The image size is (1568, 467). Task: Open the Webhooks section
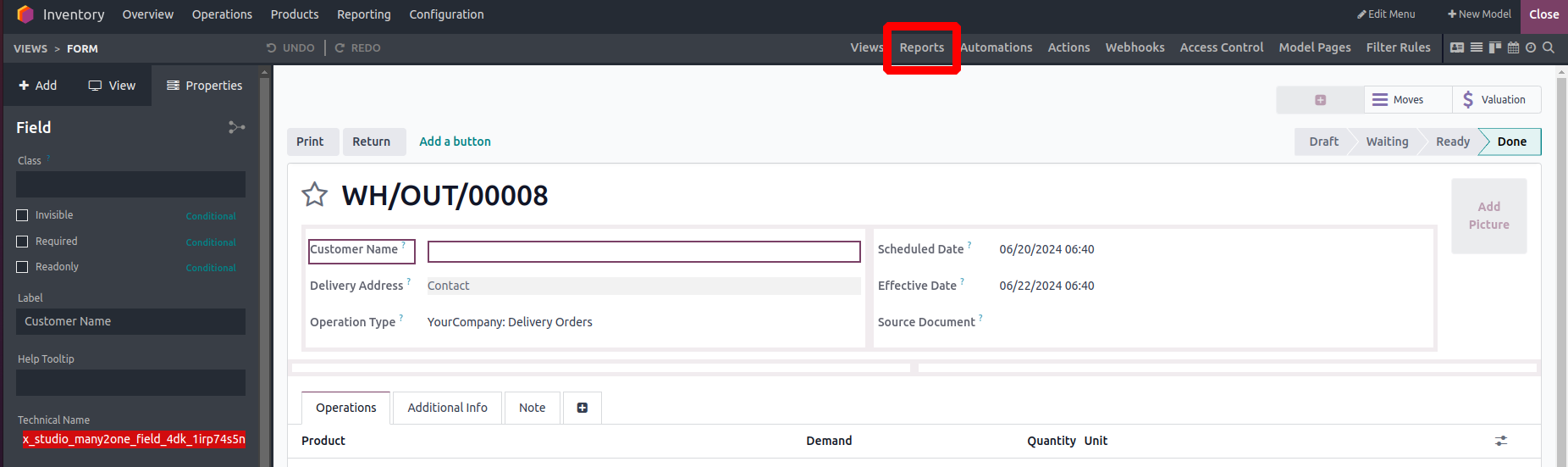pyautogui.click(x=1135, y=47)
